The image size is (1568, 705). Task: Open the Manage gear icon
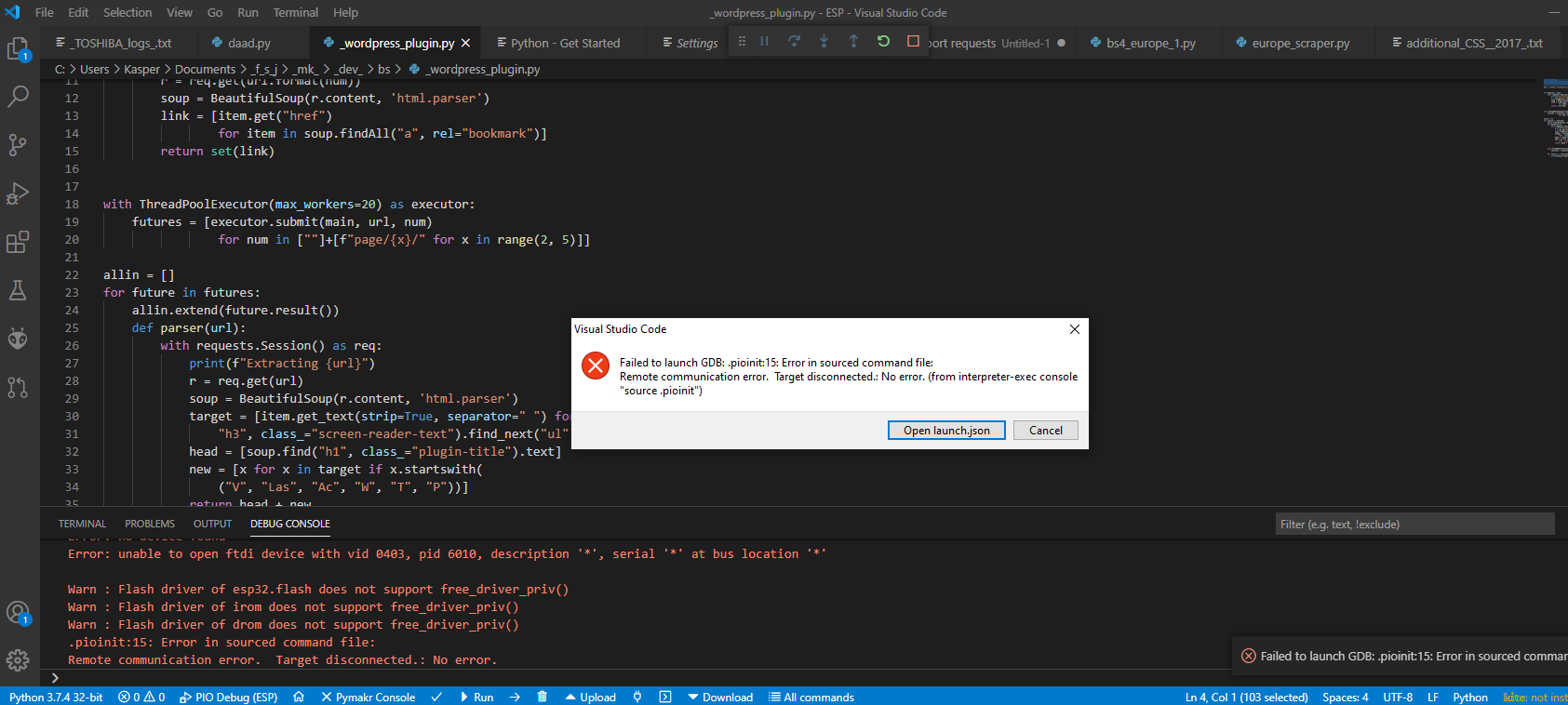18,660
